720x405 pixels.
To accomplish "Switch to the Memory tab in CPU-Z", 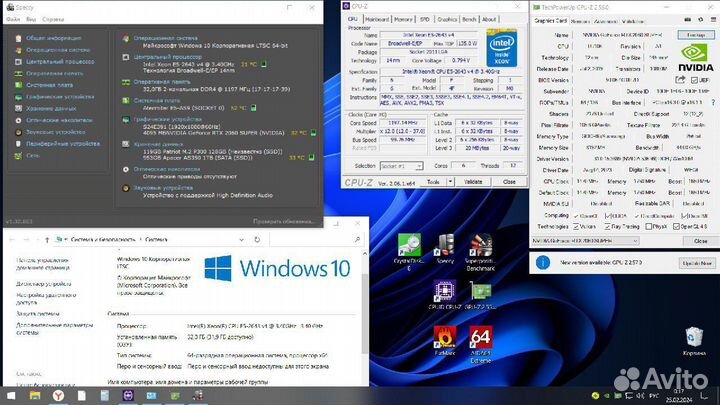I will [x=403, y=19].
